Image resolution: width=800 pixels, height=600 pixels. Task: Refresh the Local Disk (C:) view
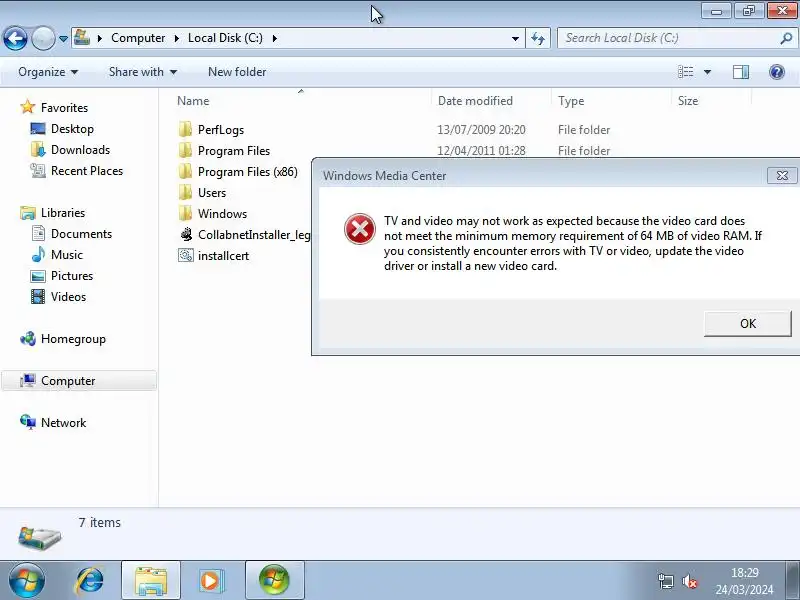pyautogui.click(x=538, y=38)
